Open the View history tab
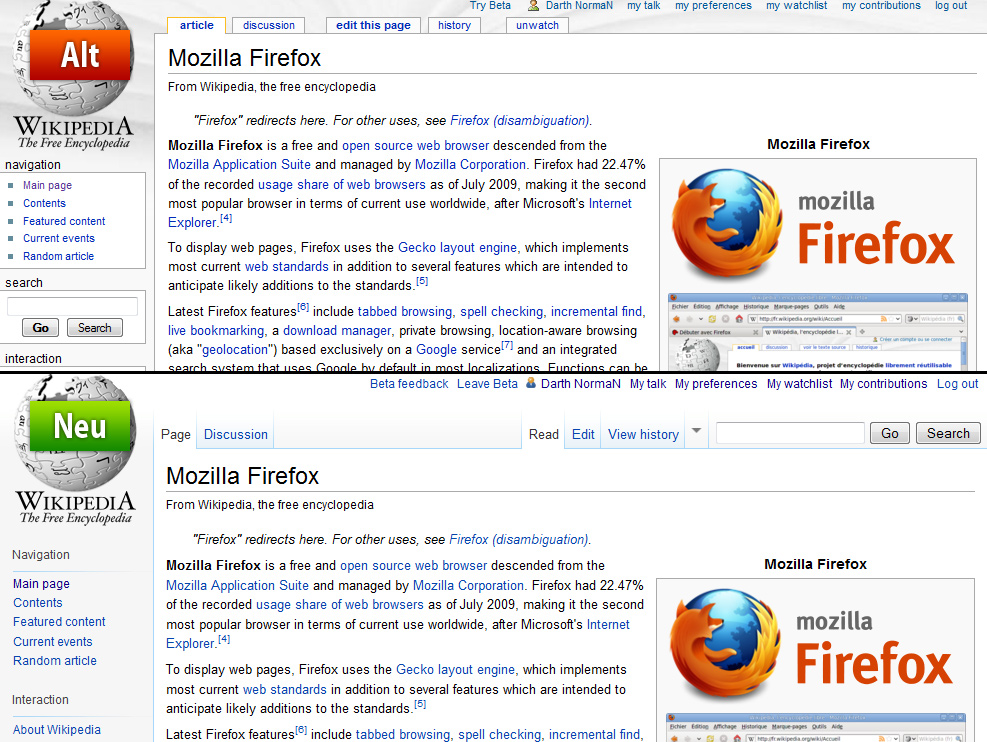This screenshot has width=987, height=742. [643, 434]
